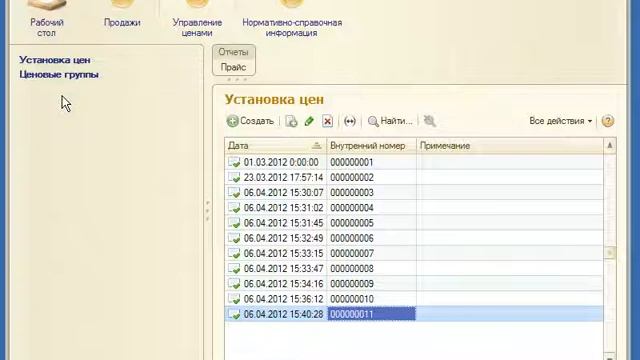Viewport: 640px width, 360px height.
Task: Click the Внутренний номер column header
Action: tap(371, 146)
